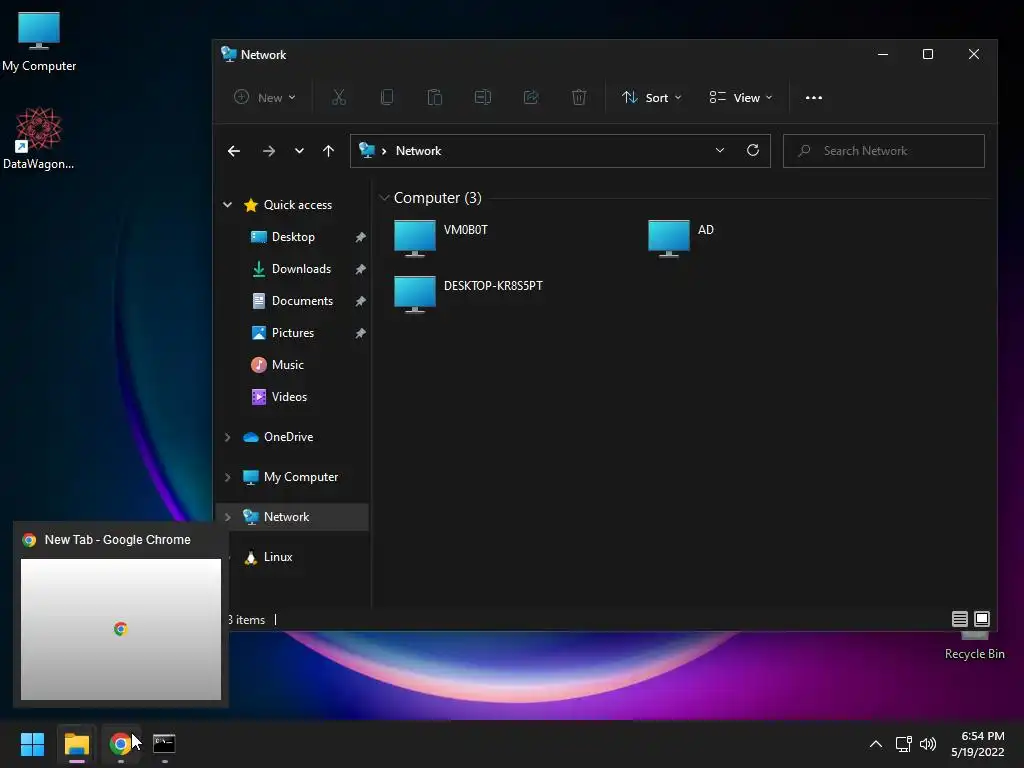Select My Computer desktop icon

tap(39, 42)
